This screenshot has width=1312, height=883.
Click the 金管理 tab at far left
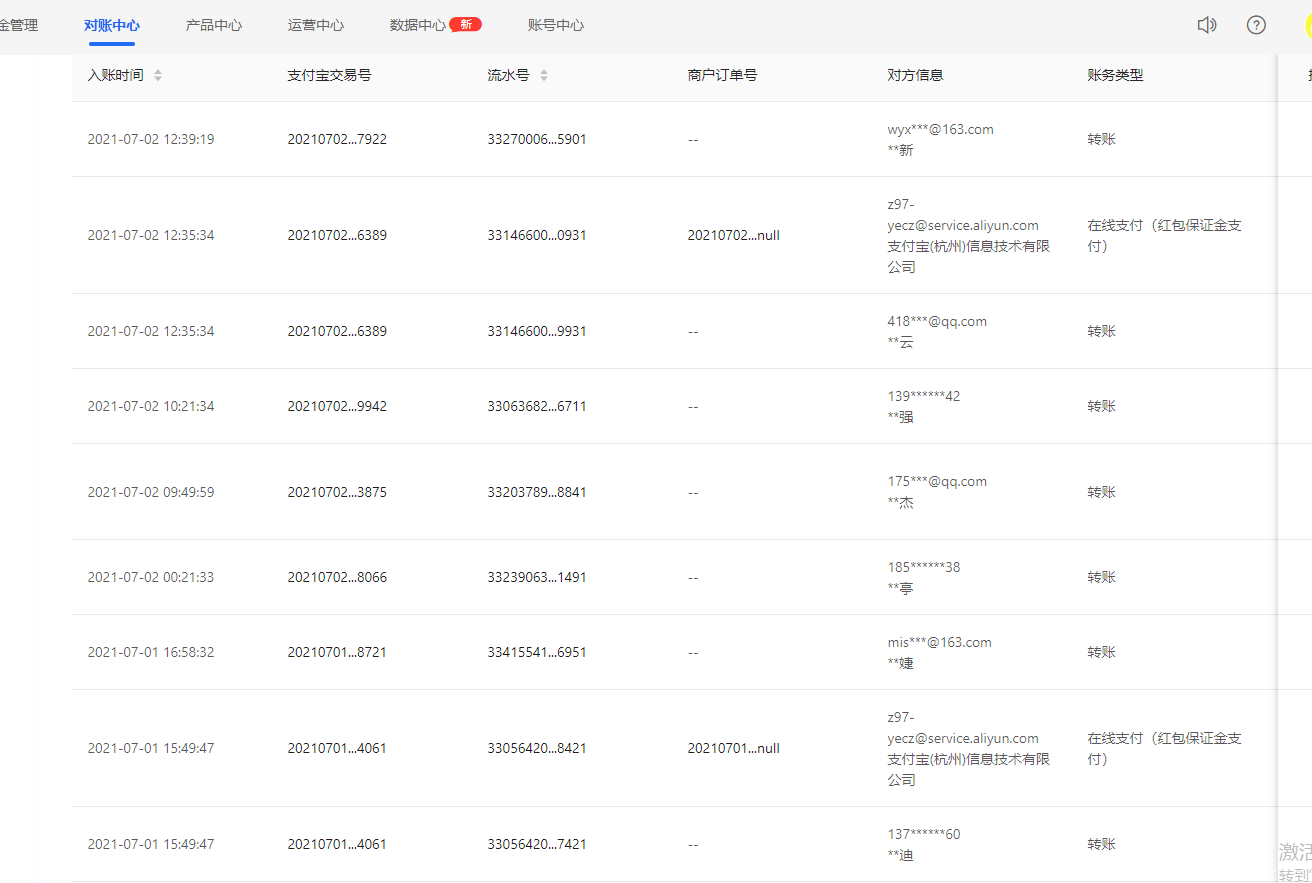click(x=18, y=25)
